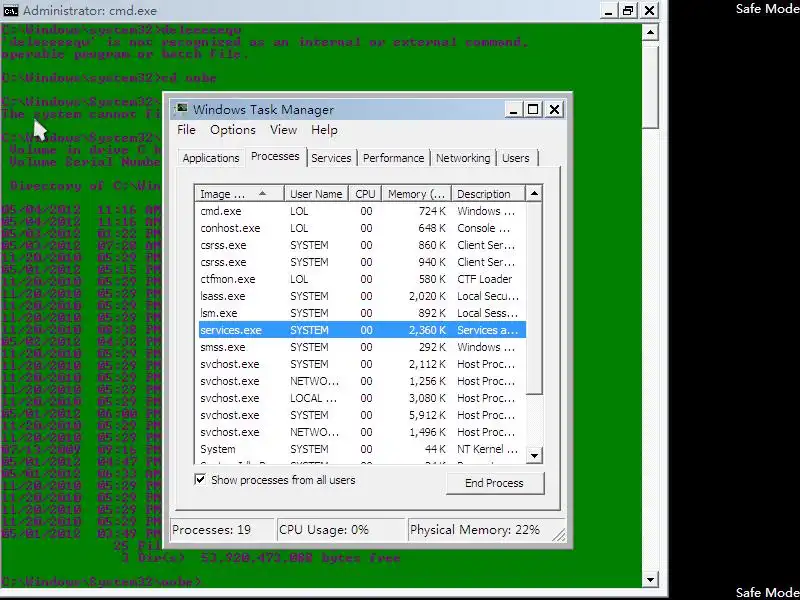This screenshot has width=800, height=600.
Task: Select svchost.exe using 3,080 K
Action: pyautogui.click(x=361, y=398)
